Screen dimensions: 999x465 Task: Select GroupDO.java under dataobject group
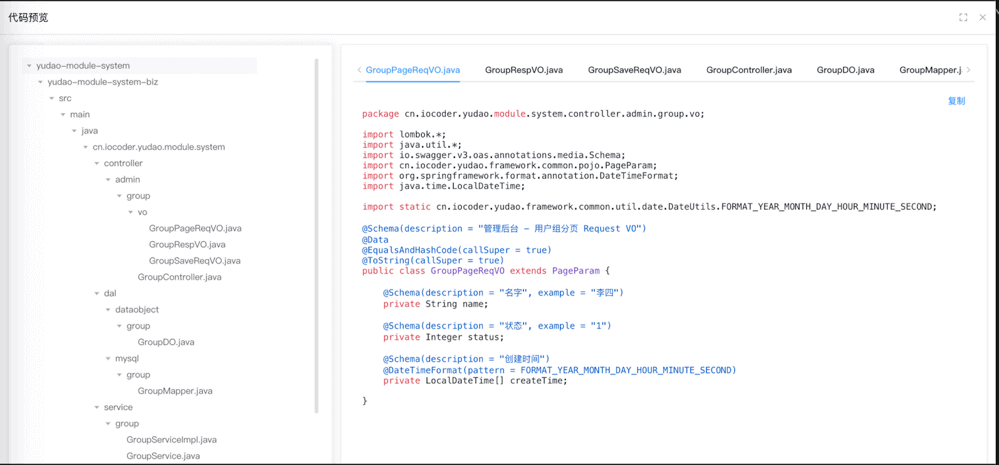click(x=166, y=342)
